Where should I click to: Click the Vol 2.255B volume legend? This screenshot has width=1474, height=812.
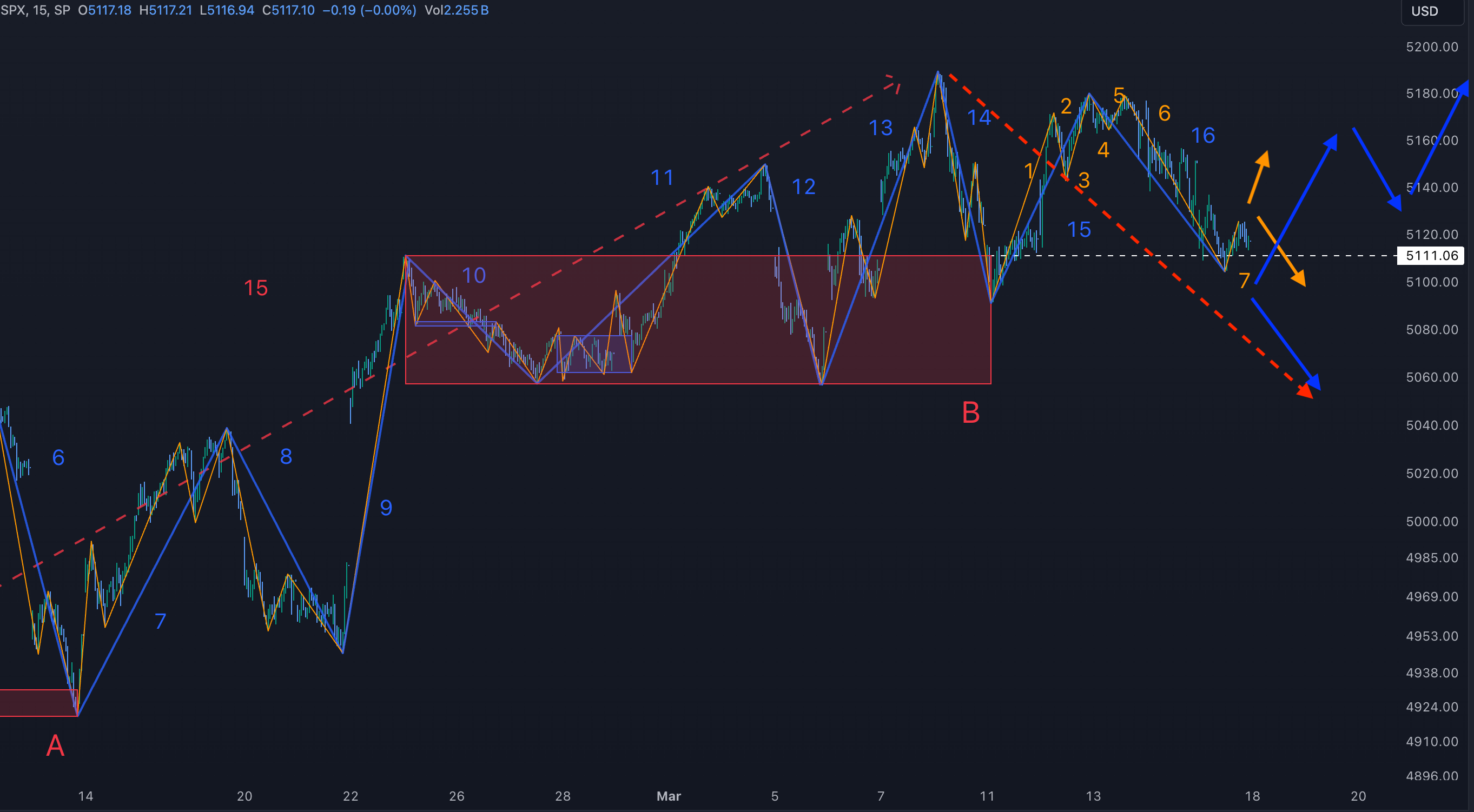coord(456,10)
